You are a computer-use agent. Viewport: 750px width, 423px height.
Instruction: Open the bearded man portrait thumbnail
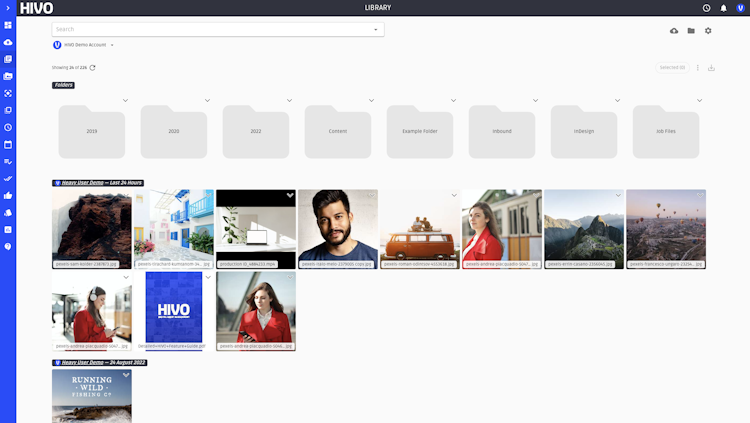(x=338, y=229)
